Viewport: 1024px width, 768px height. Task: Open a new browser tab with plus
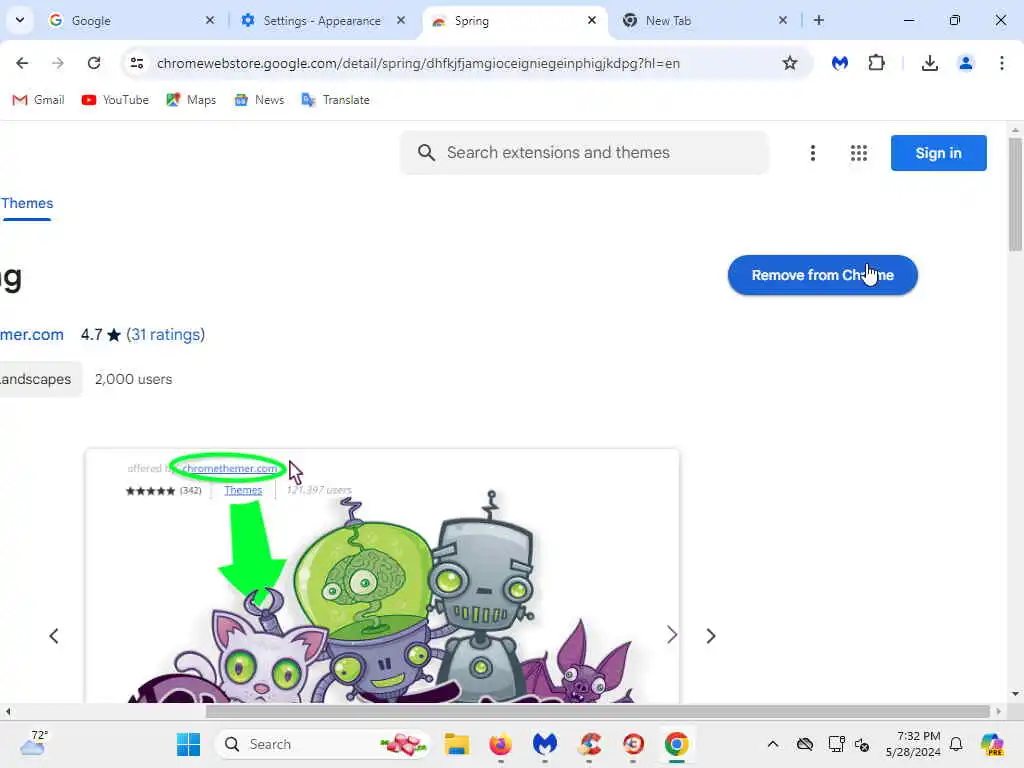tap(818, 21)
